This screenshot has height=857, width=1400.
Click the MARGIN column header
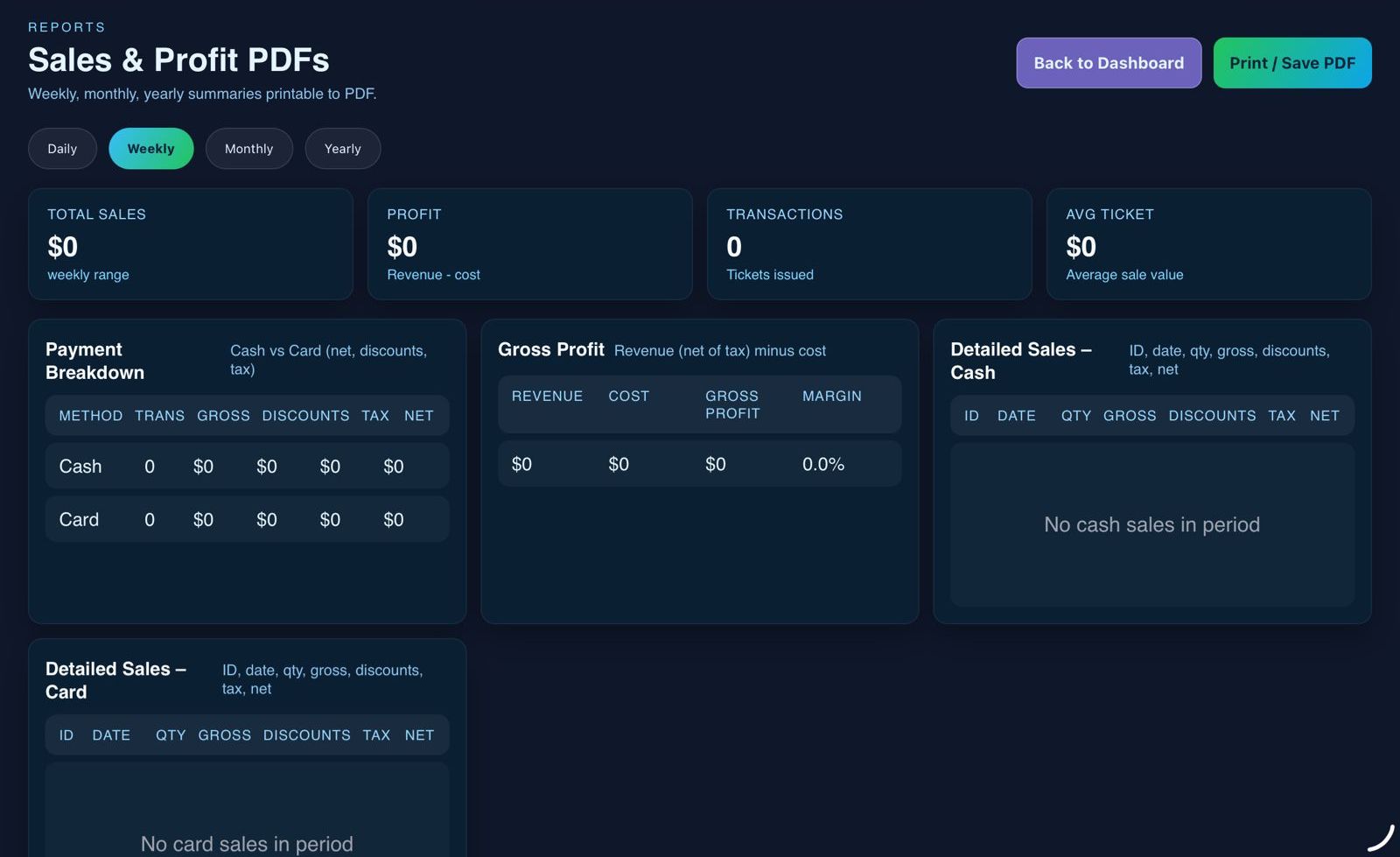point(832,397)
